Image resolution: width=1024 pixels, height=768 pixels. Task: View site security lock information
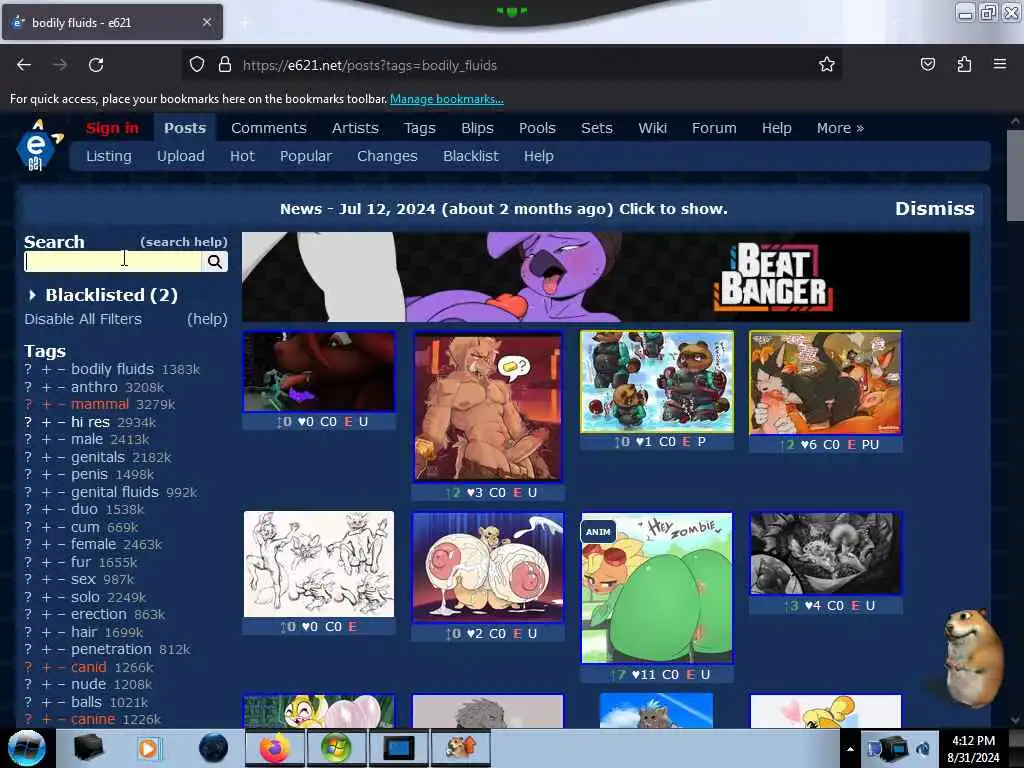[x=225, y=65]
